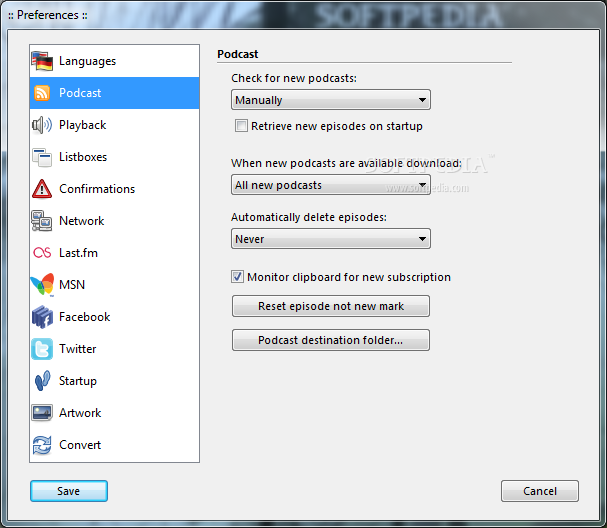Open Last.fm settings label
This screenshot has width=607, height=528.
coord(78,253)
